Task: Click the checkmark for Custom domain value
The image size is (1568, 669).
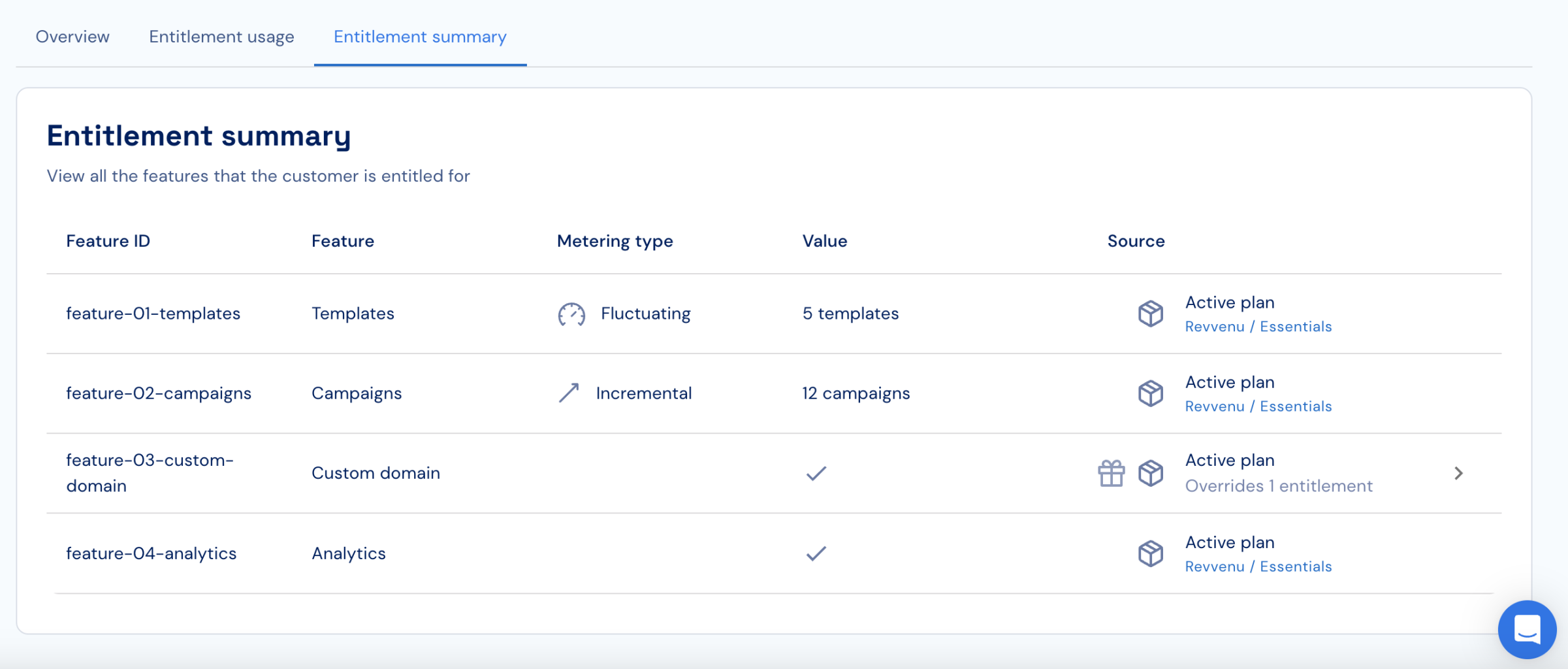Action: (816, 473)
